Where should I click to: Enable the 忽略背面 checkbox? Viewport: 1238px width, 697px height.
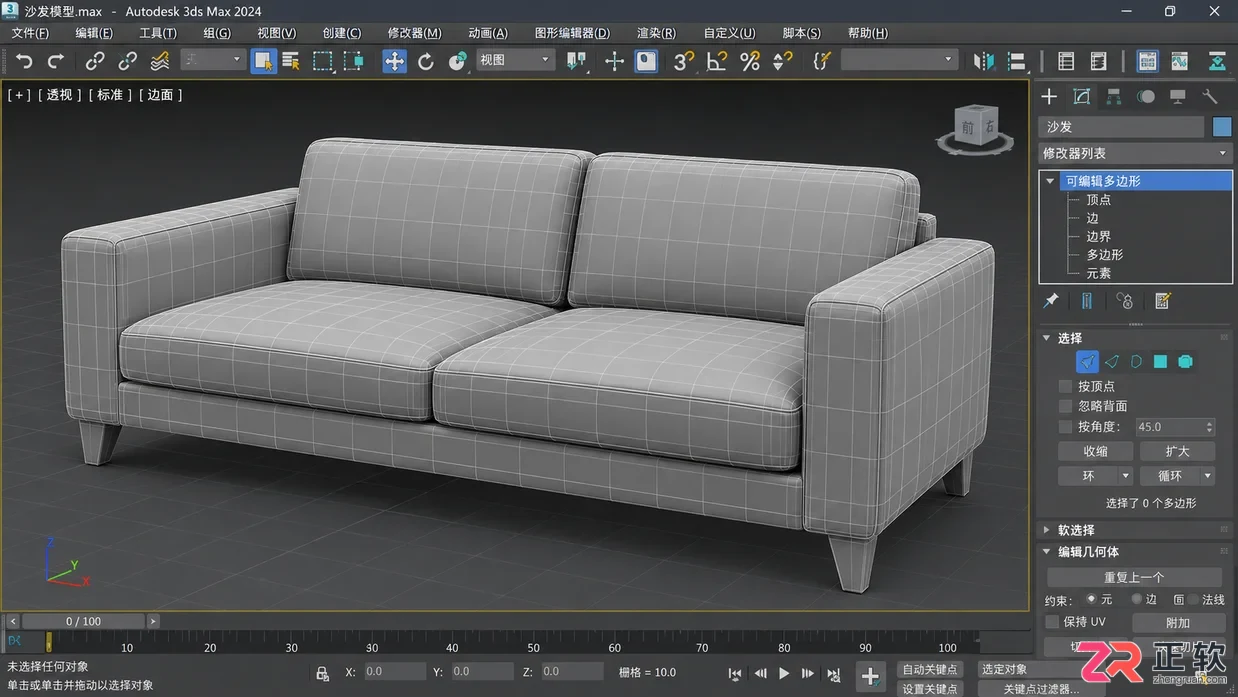[1066, 406]
